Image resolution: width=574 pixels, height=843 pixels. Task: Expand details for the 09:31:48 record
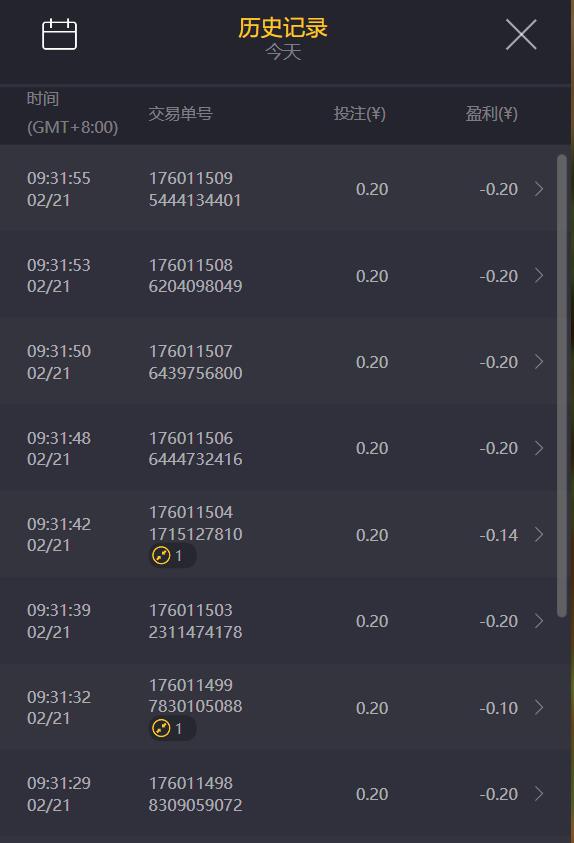539,448
